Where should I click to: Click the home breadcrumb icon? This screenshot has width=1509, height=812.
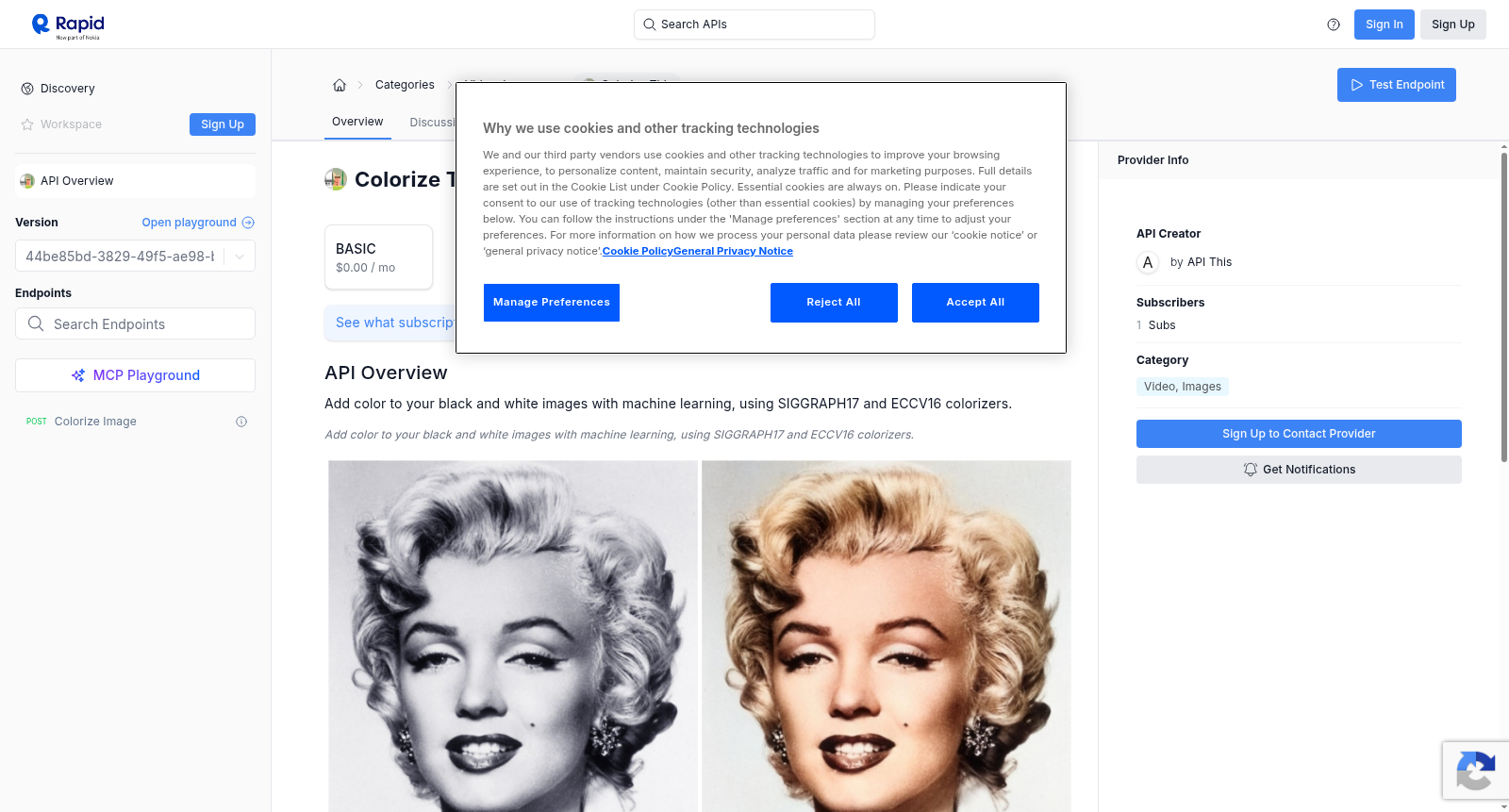pos(340,85)
